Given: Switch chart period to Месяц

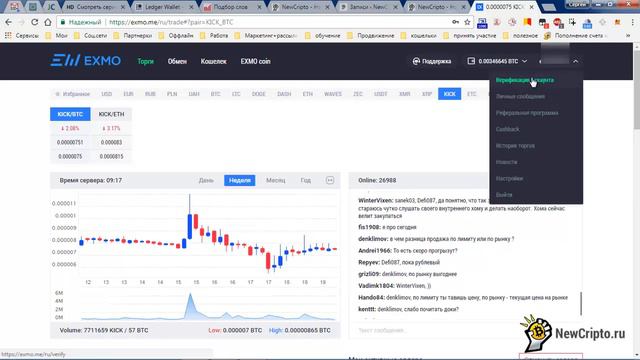Looking at the screenshot, I should point(276,180).
